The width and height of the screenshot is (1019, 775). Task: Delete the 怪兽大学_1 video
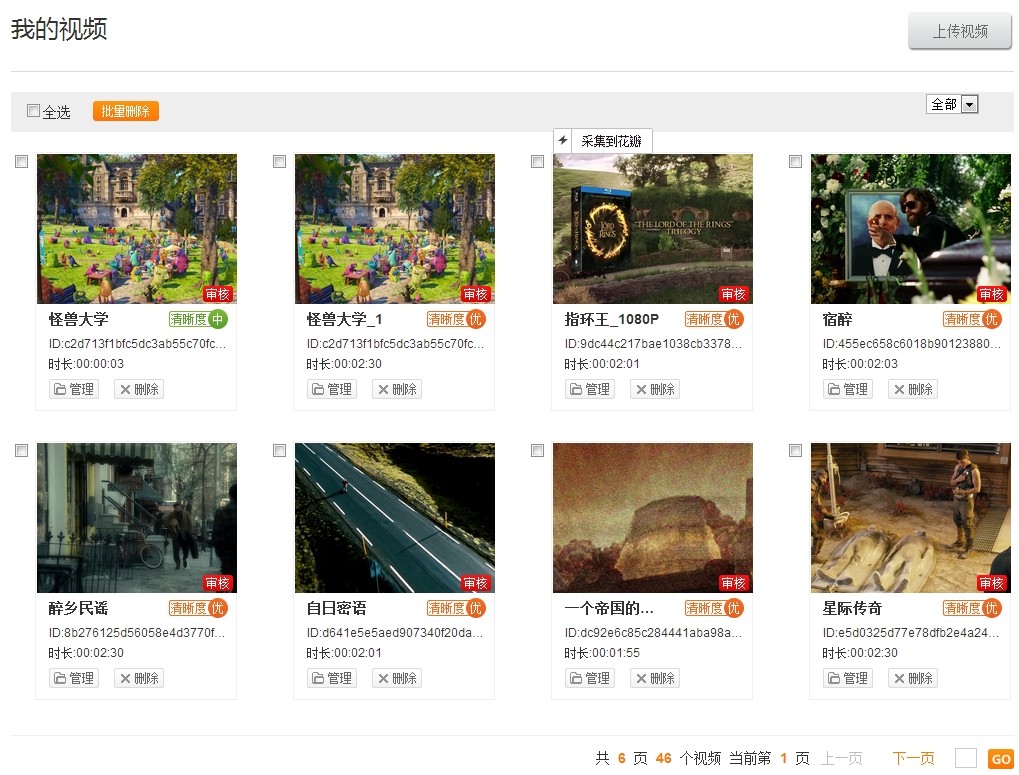click(397, 389)
